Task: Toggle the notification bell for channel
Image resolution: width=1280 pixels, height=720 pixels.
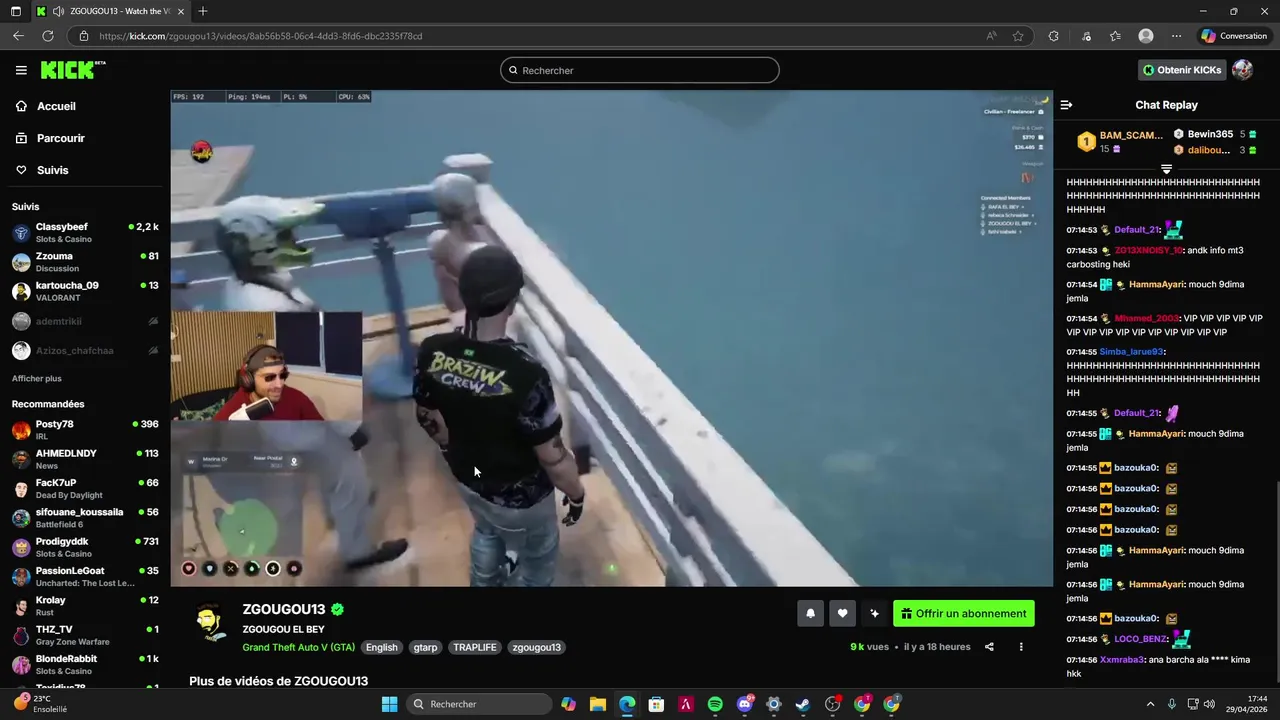Action: click(x=810, y=614)
